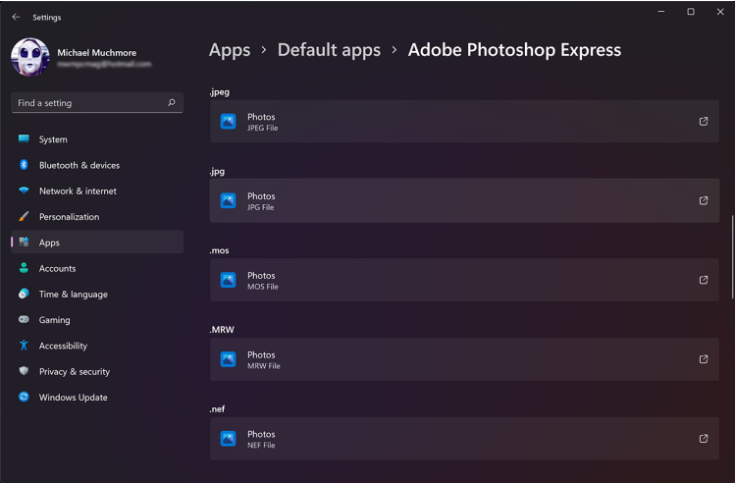Click the Windows Update sync icon
The height and width of the screenshot is (483, 735).
23,397
